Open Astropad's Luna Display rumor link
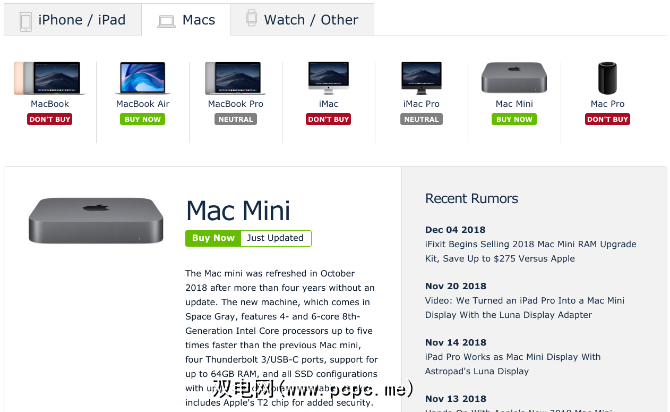670x412 pixels. coord(512,364)
